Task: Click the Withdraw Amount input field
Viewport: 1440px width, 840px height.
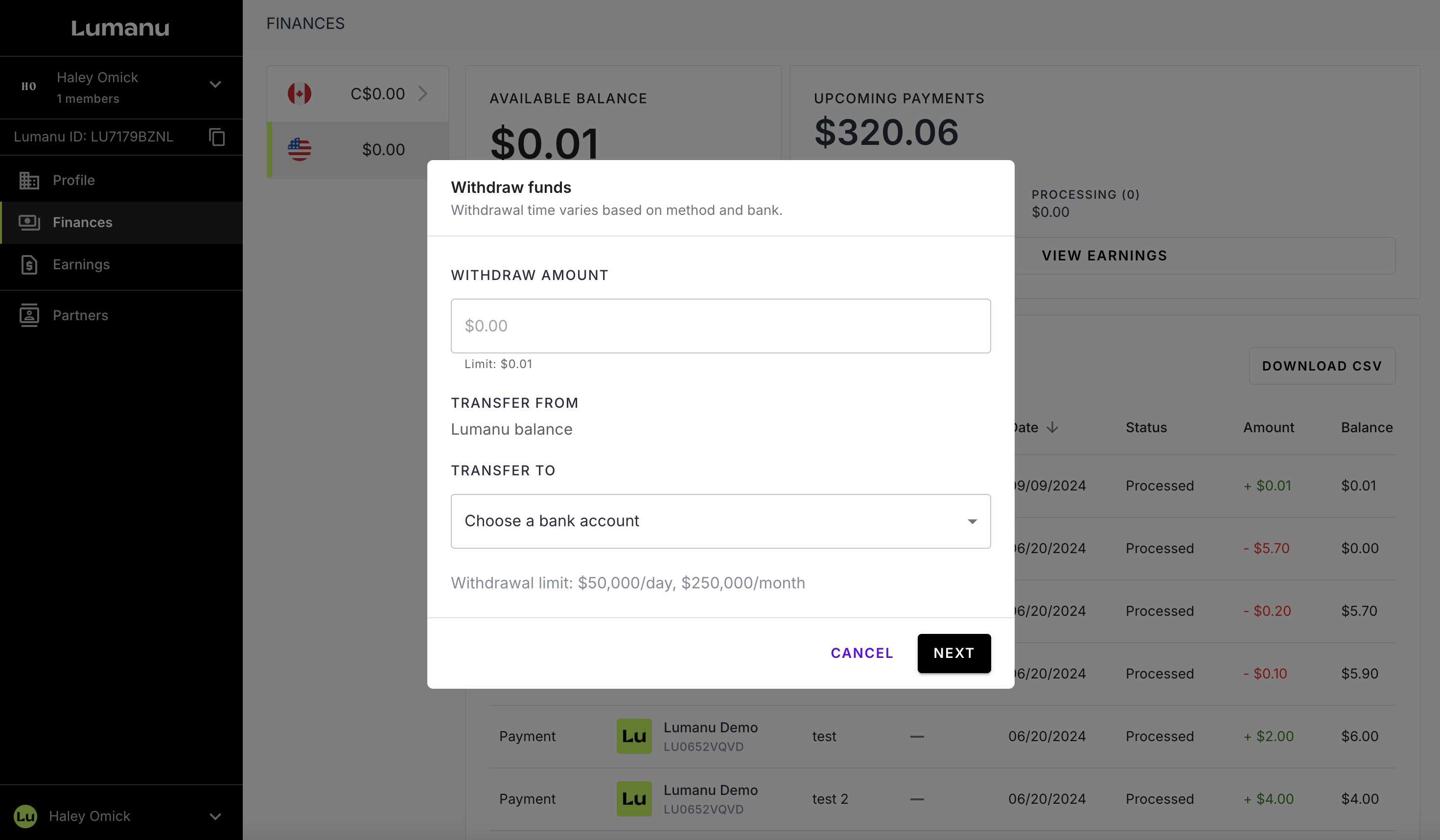Action: [x=720, y=326]
